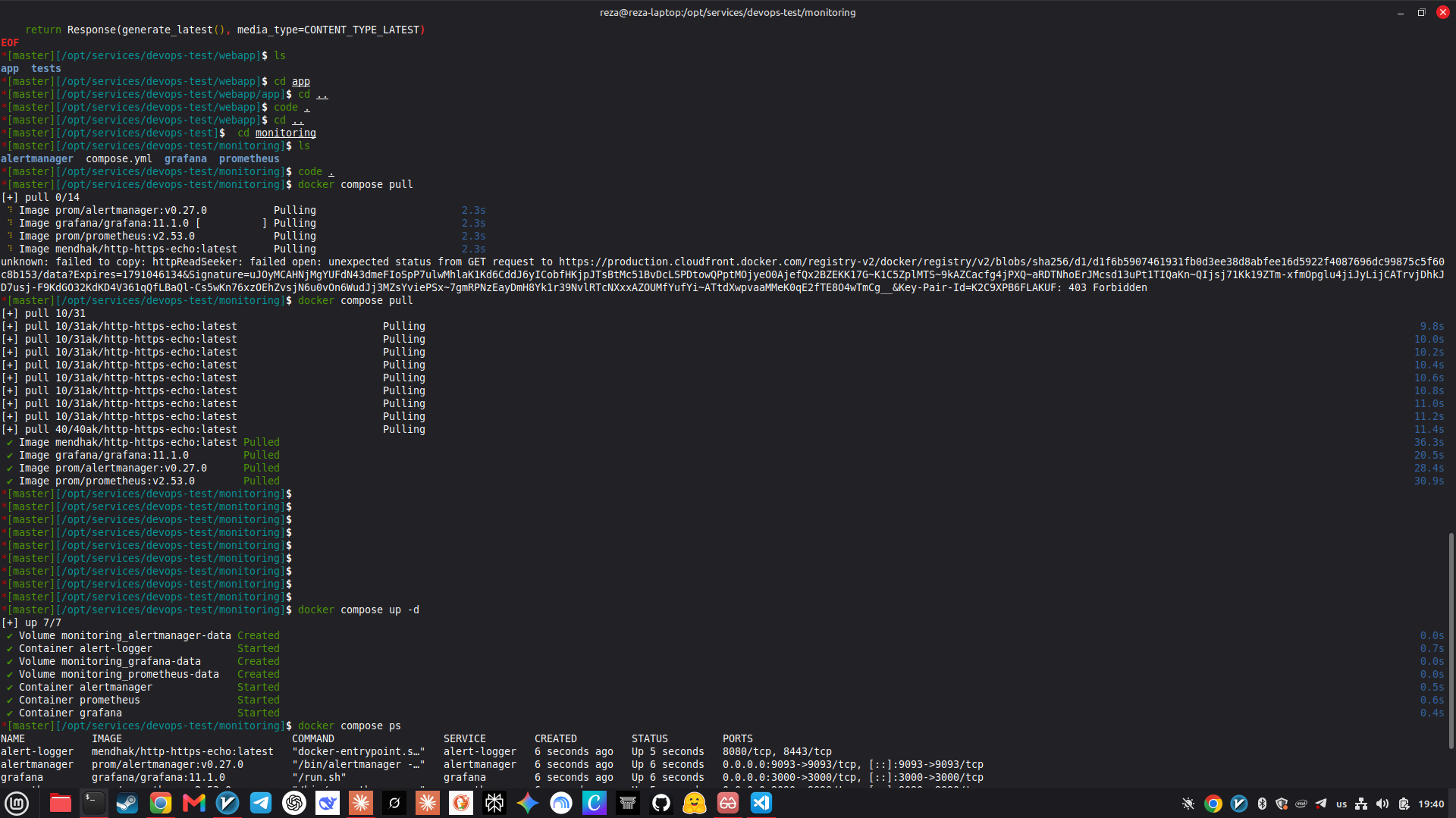This screenshot has width=1456, height=818.
Task: Launch the ChatGPT app icon
Action: [294, 803]
